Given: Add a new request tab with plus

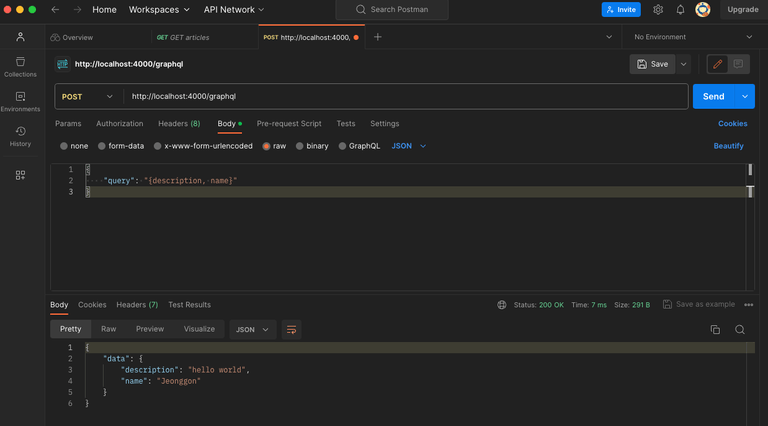Looking at the screenshot, I should (378, 37).
